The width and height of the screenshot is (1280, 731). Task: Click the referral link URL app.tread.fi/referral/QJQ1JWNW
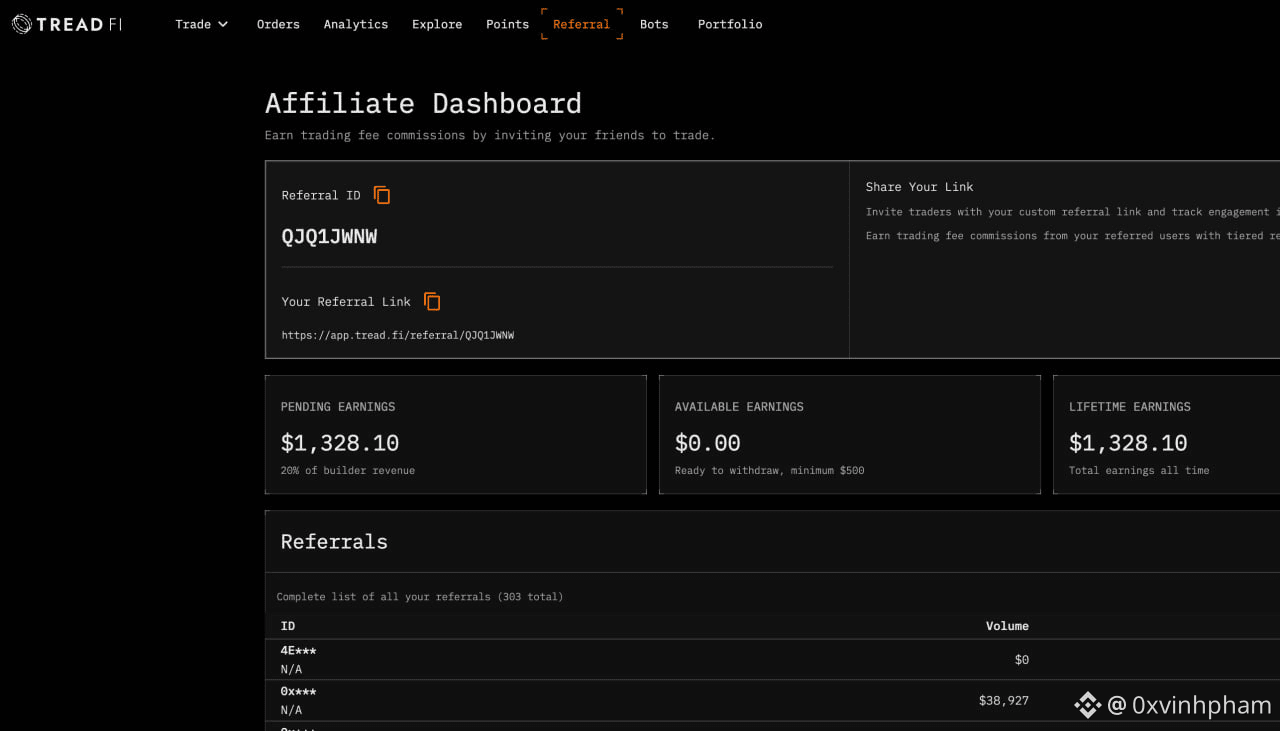[398, 336]
